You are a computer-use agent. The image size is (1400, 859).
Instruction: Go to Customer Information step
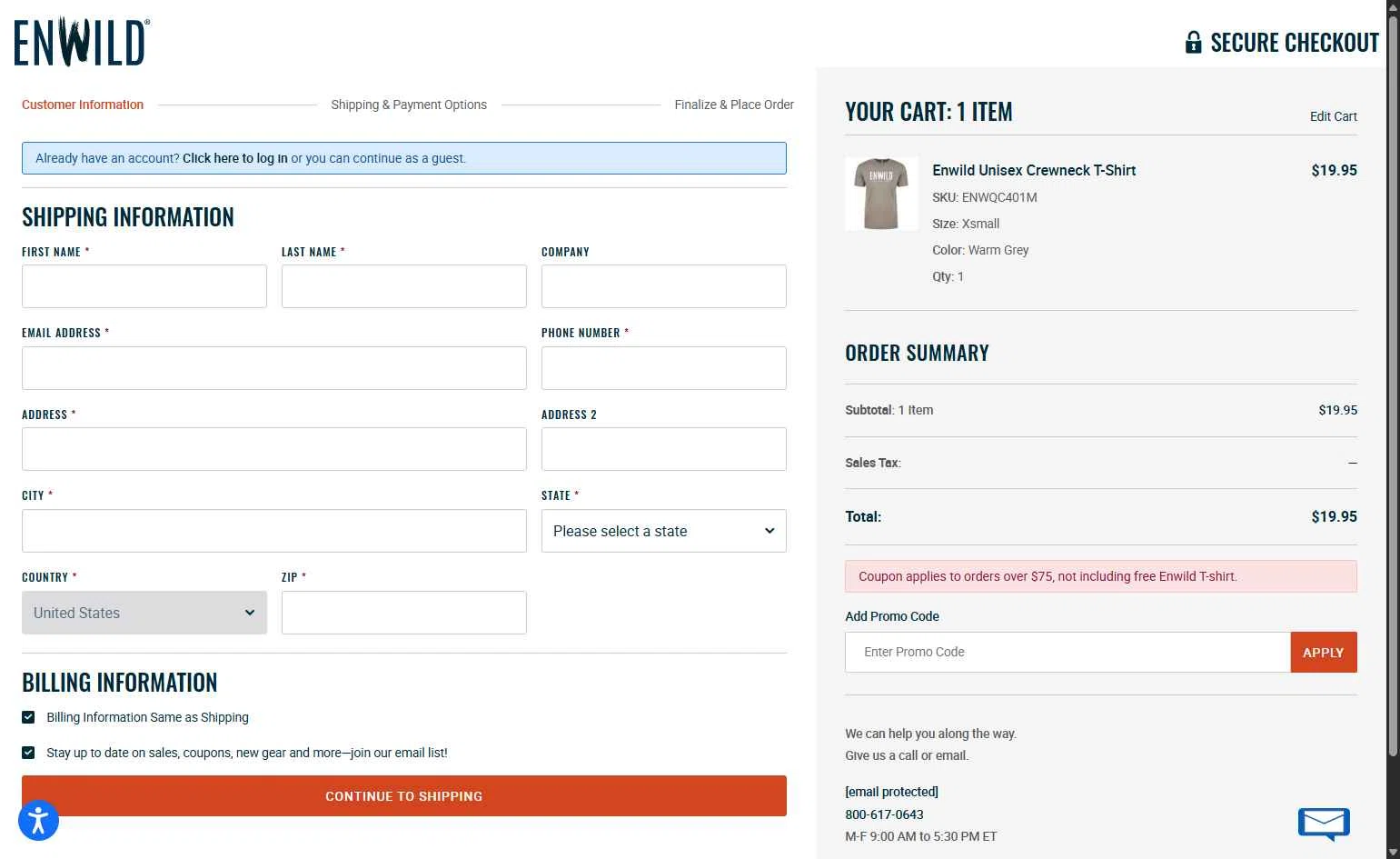(83, 105)
